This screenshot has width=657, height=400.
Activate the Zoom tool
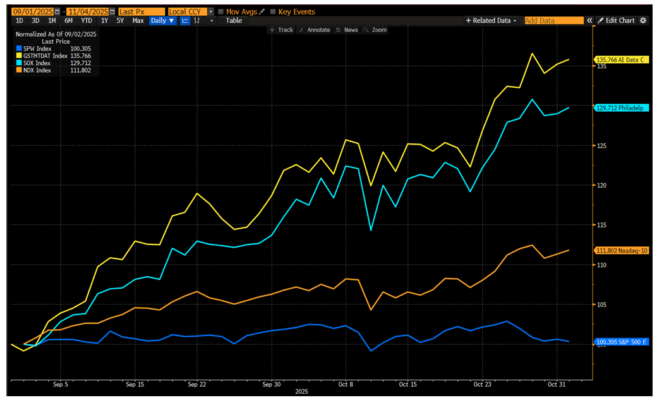[x=377, y=31]
